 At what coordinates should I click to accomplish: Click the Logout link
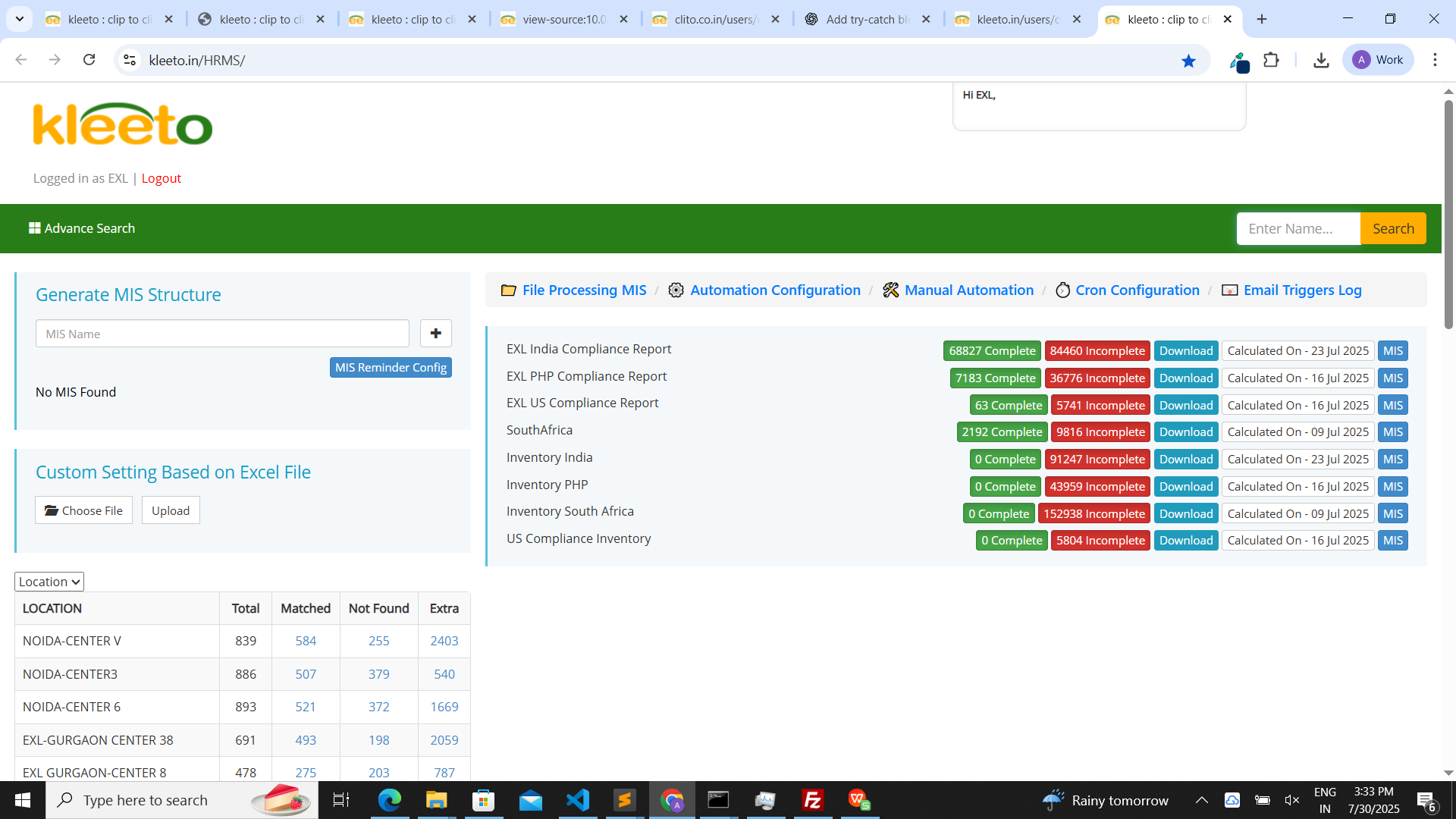[x=161, y=178]
